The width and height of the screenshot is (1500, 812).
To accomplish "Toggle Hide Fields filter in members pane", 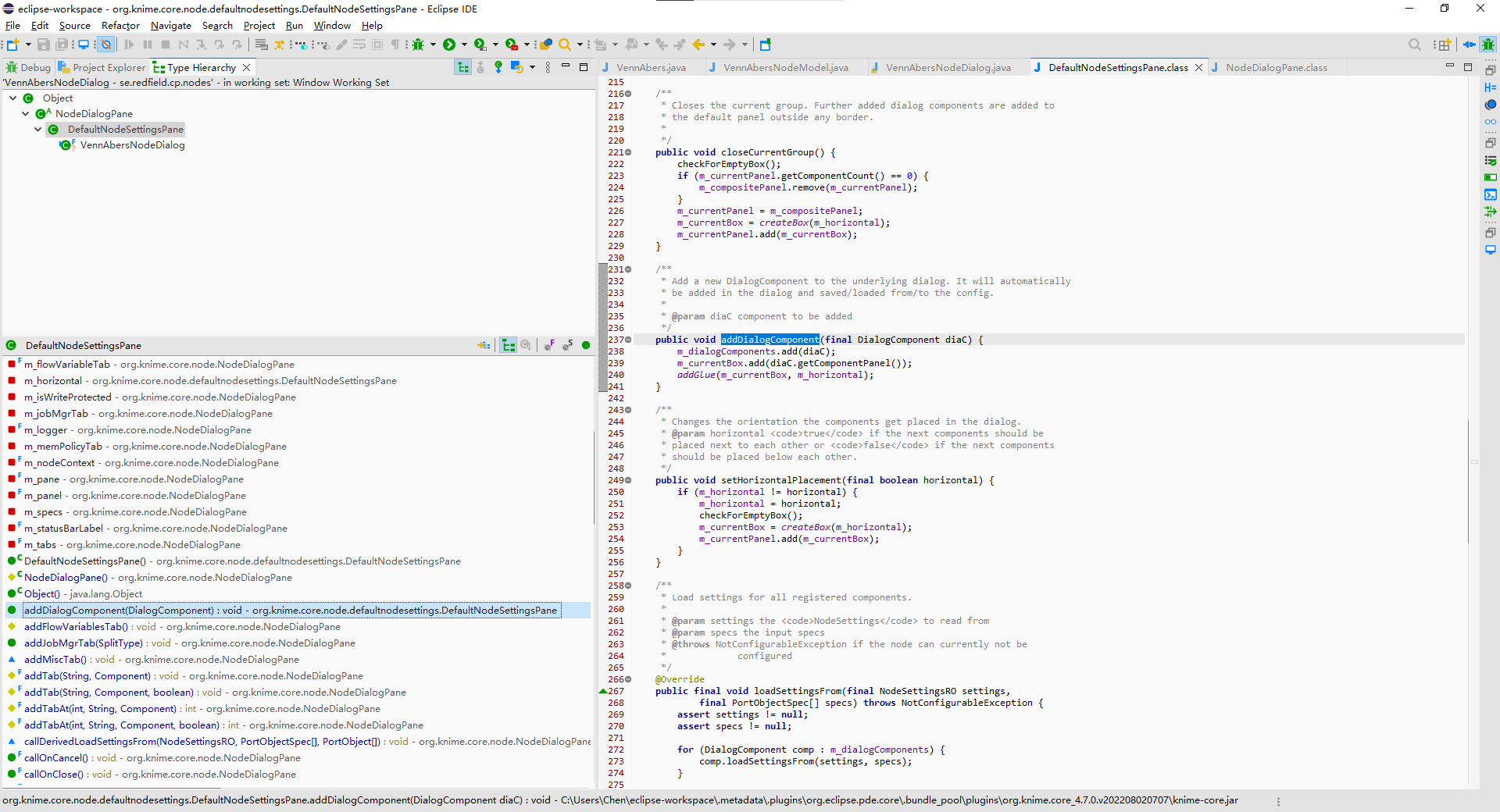I will click(x=550, y=345).
